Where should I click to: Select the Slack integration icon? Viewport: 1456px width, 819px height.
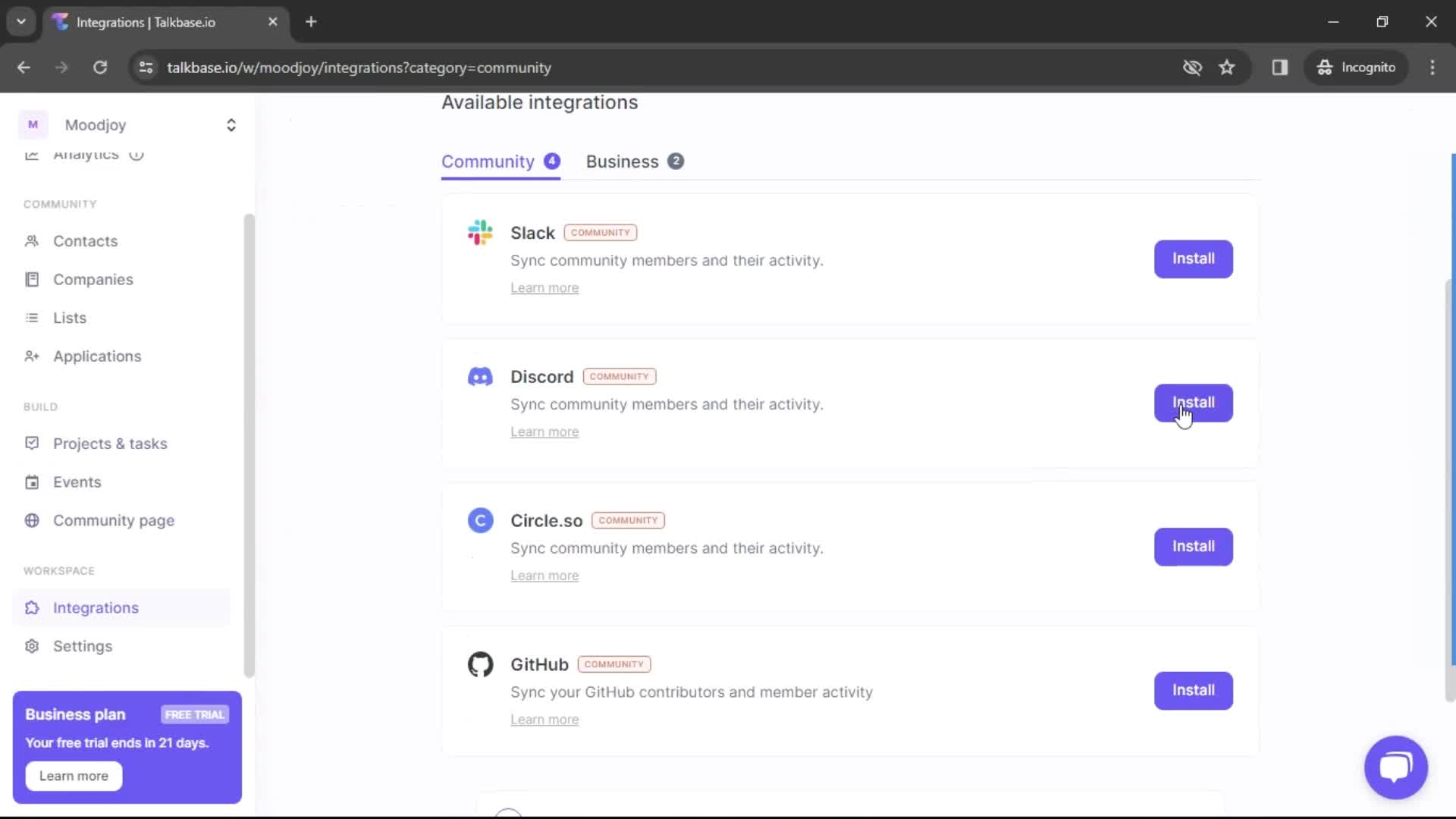(x=480, y=232)
